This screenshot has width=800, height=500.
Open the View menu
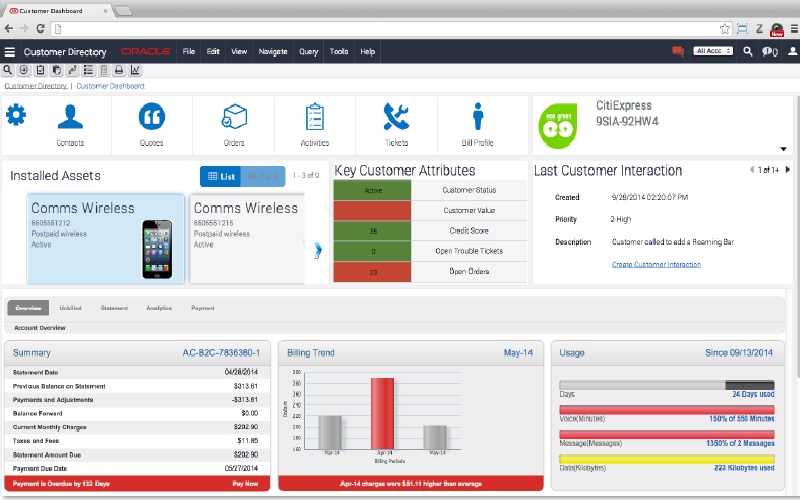click(239, 52)
